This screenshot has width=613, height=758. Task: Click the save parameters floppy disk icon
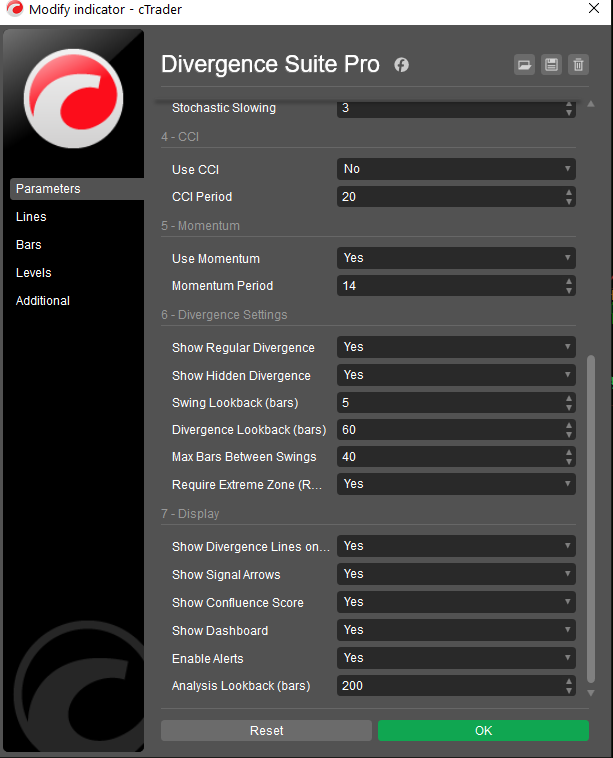pos(551,65)
